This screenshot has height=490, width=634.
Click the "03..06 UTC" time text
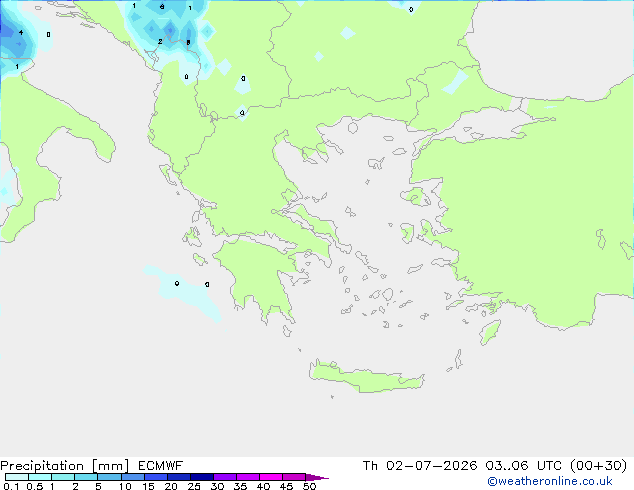524,466
